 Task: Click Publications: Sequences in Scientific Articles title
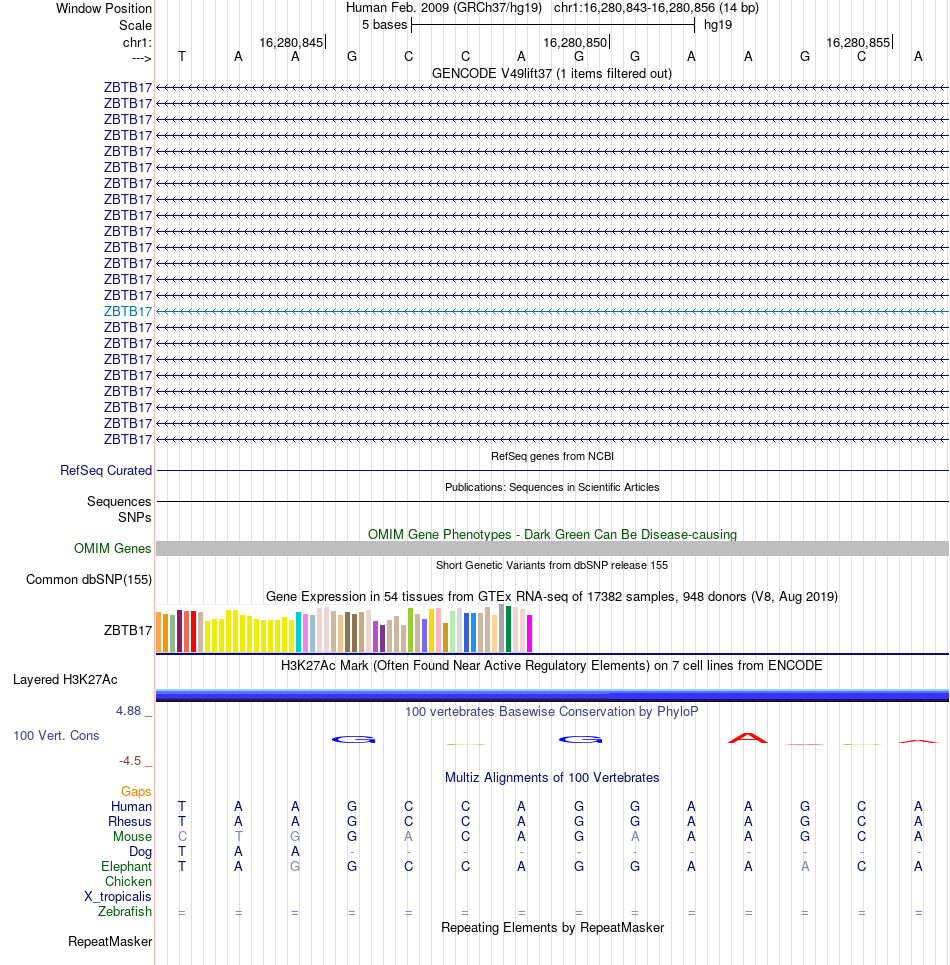tap(552, 487)
